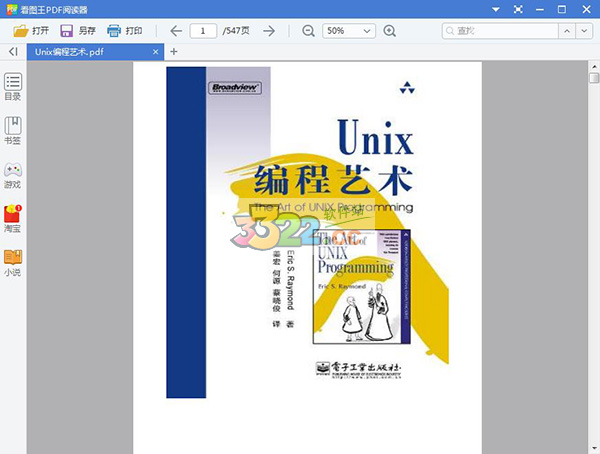Click the page number input field
The height and width of the screenshot is (454, 600).
(203, 31)
